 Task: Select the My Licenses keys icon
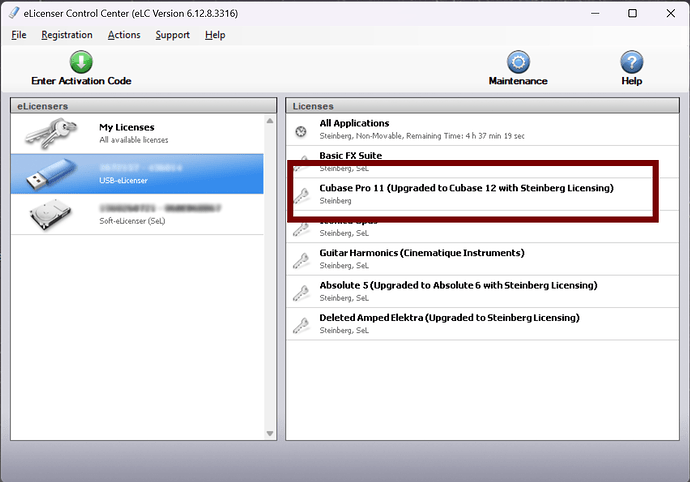click(x=52, y=133)
